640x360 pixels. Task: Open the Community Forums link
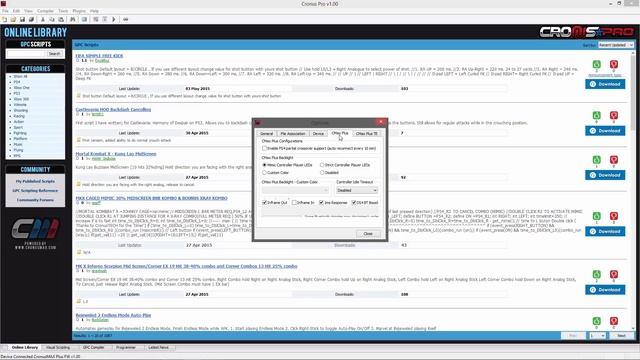[35, 200]
